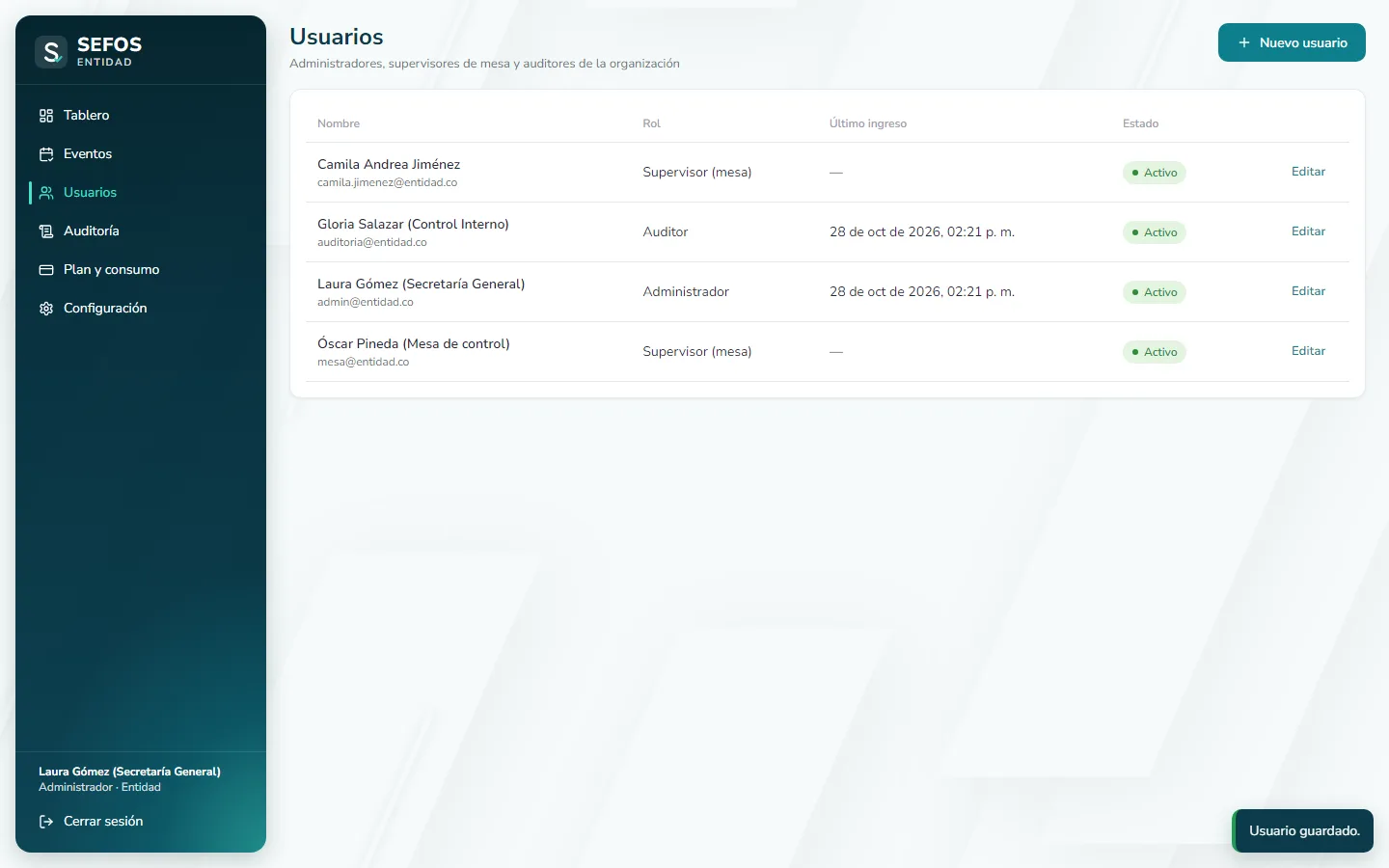
Task: Click the Auditor role cell
Action: (666, 231)
